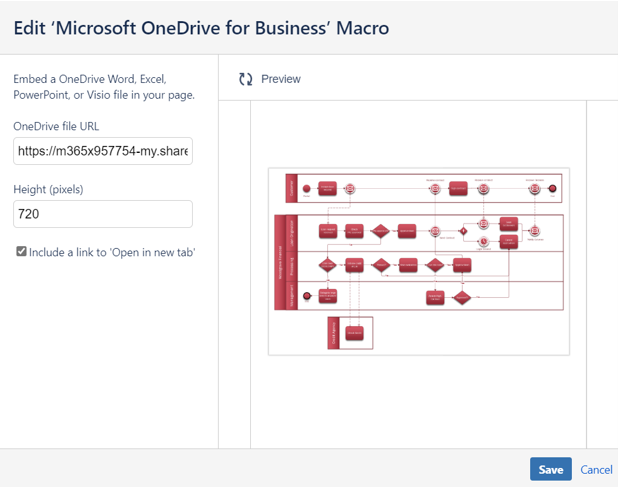The height and width of the screenshot is (487, 618).
Task: Click the Management swimlane header
Action: coord(292,296)
